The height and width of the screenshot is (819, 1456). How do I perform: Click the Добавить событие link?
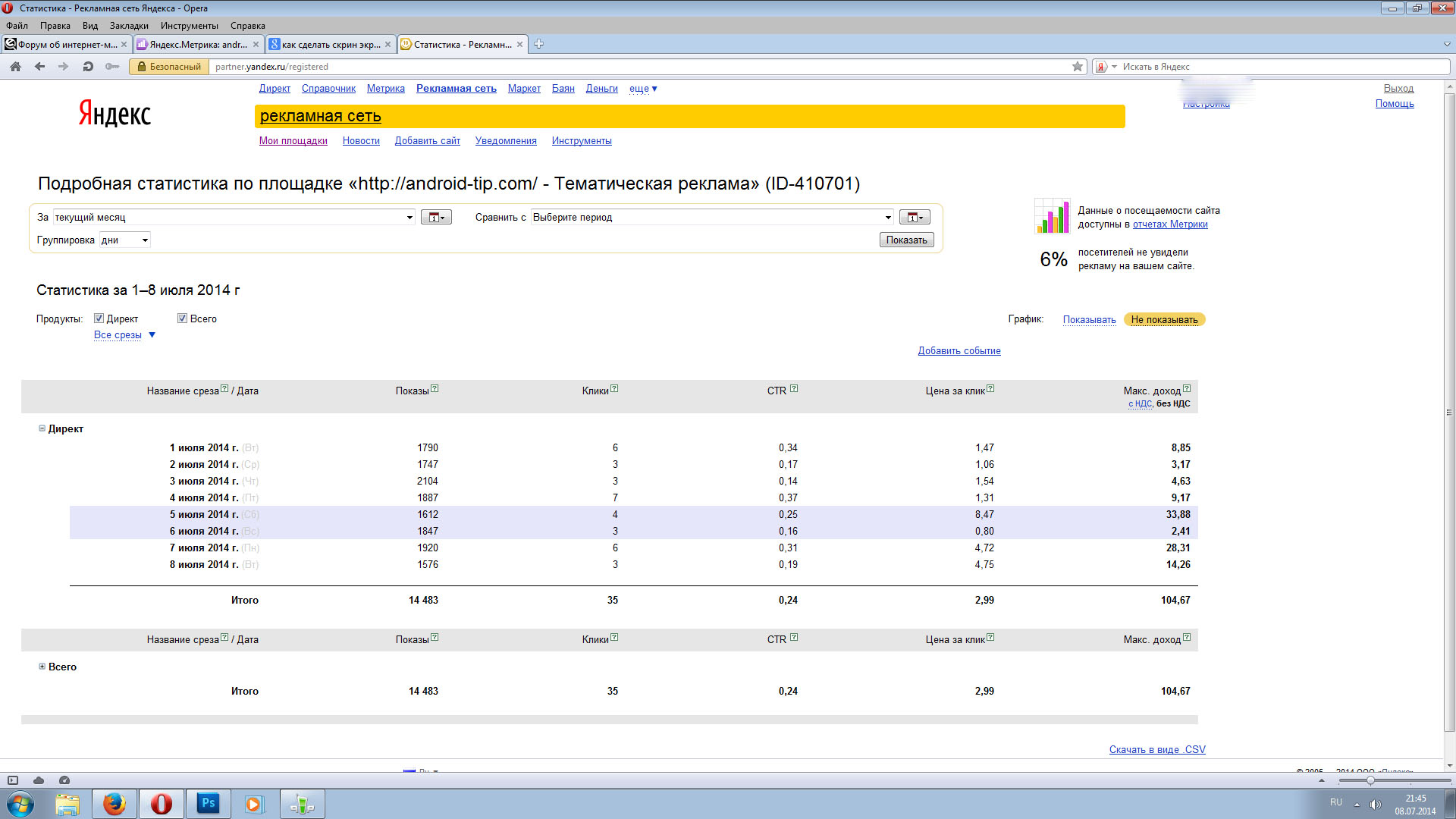pos(959,351)
